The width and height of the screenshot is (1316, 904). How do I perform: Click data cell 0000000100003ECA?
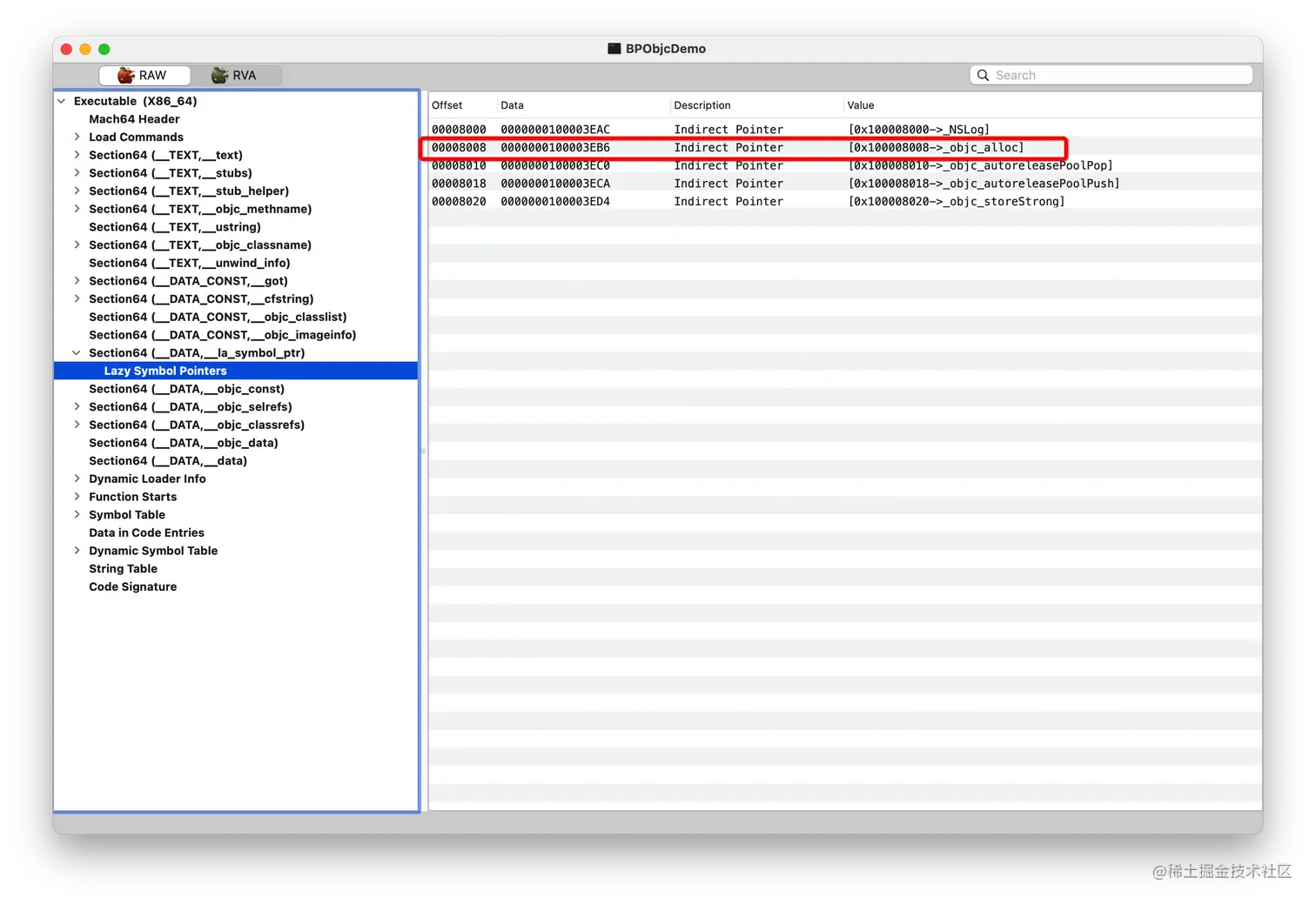tap(555, 184)
